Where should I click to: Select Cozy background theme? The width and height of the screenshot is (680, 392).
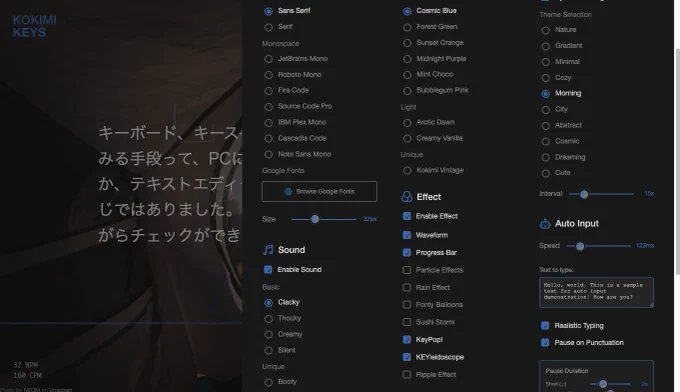(546, 78)
